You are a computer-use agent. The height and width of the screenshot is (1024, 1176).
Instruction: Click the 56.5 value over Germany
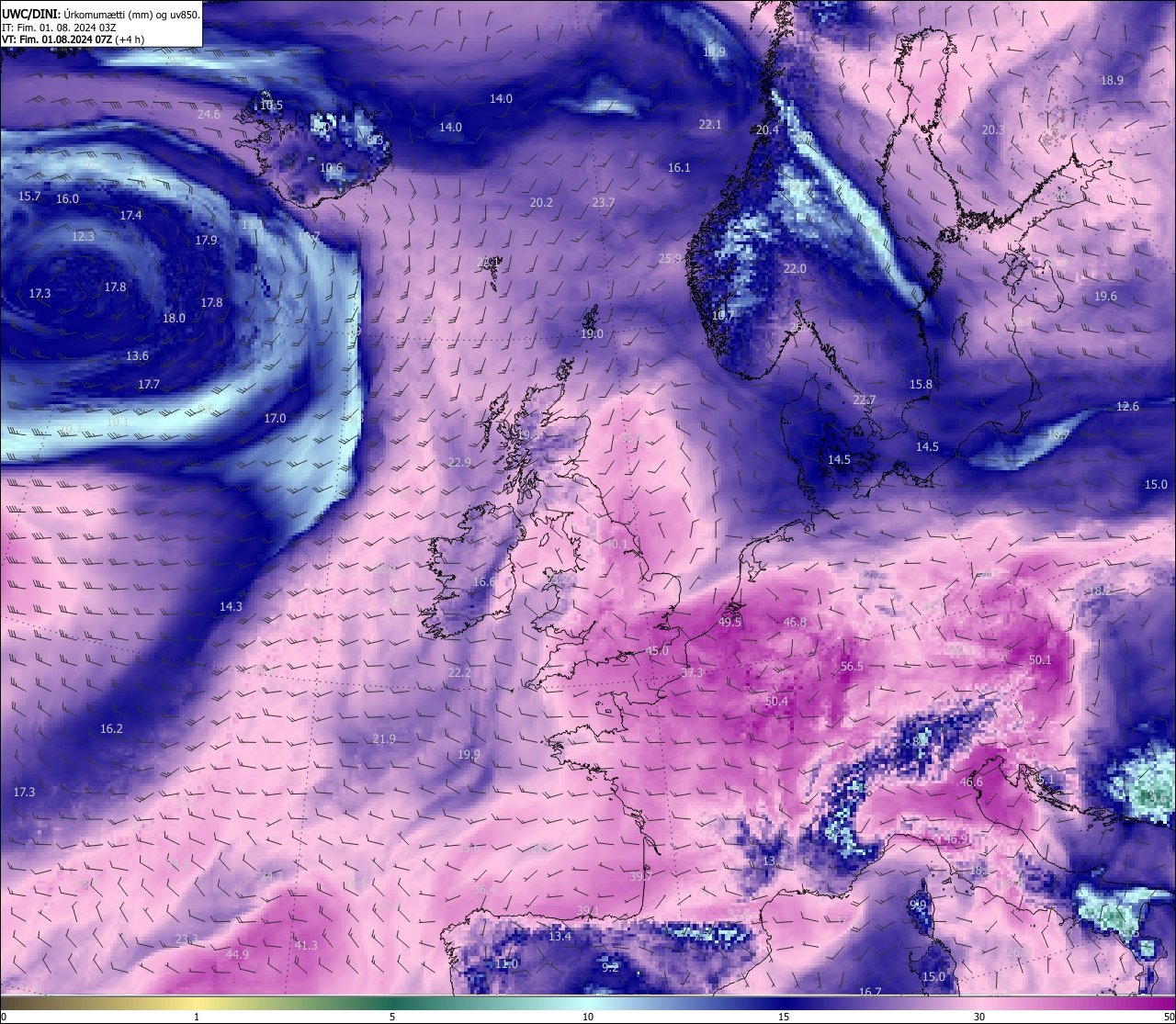(x=853, y=667)
